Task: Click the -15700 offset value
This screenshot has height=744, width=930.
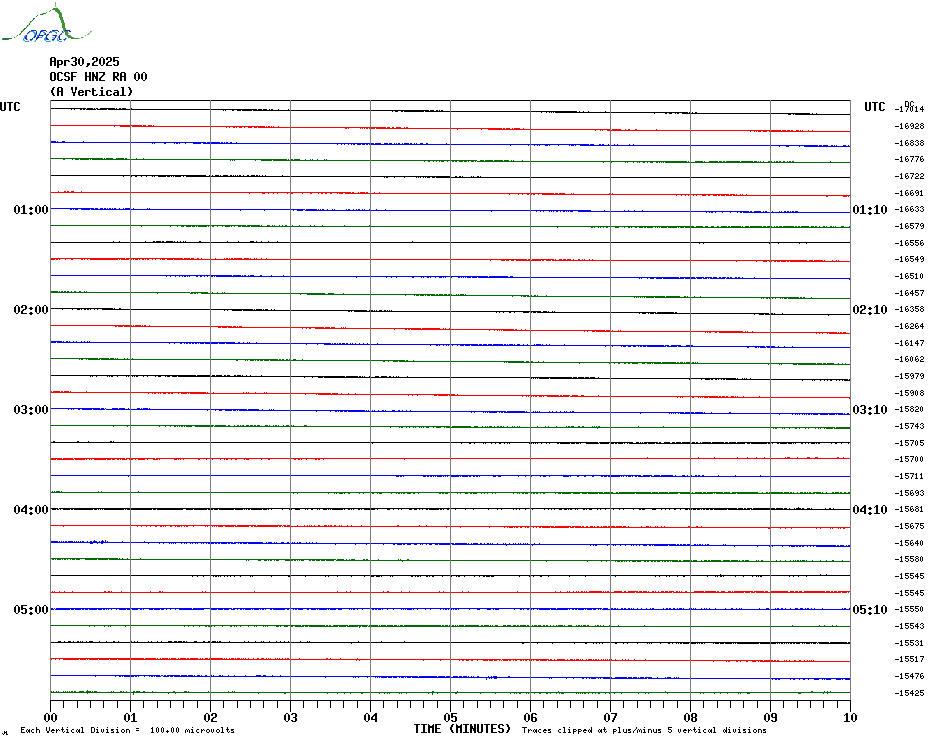Action: (x=909, y=459)
